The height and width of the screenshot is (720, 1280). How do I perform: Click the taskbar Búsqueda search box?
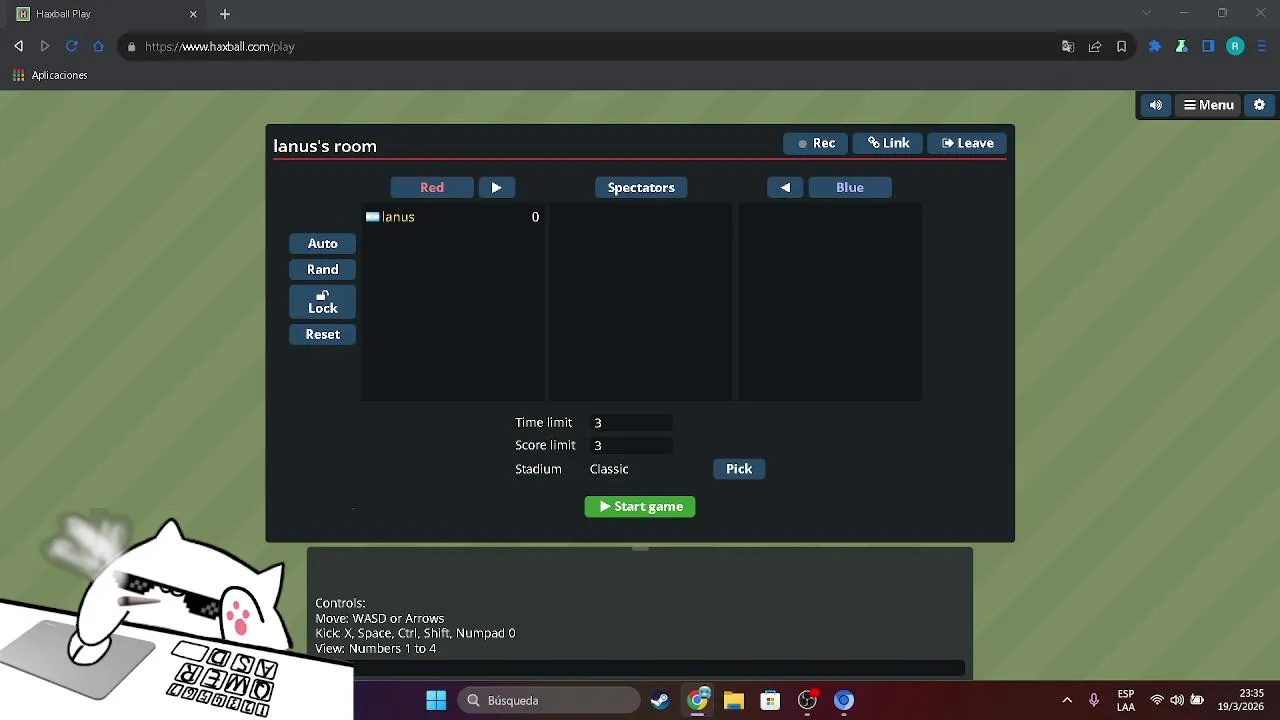pos(549,701)
